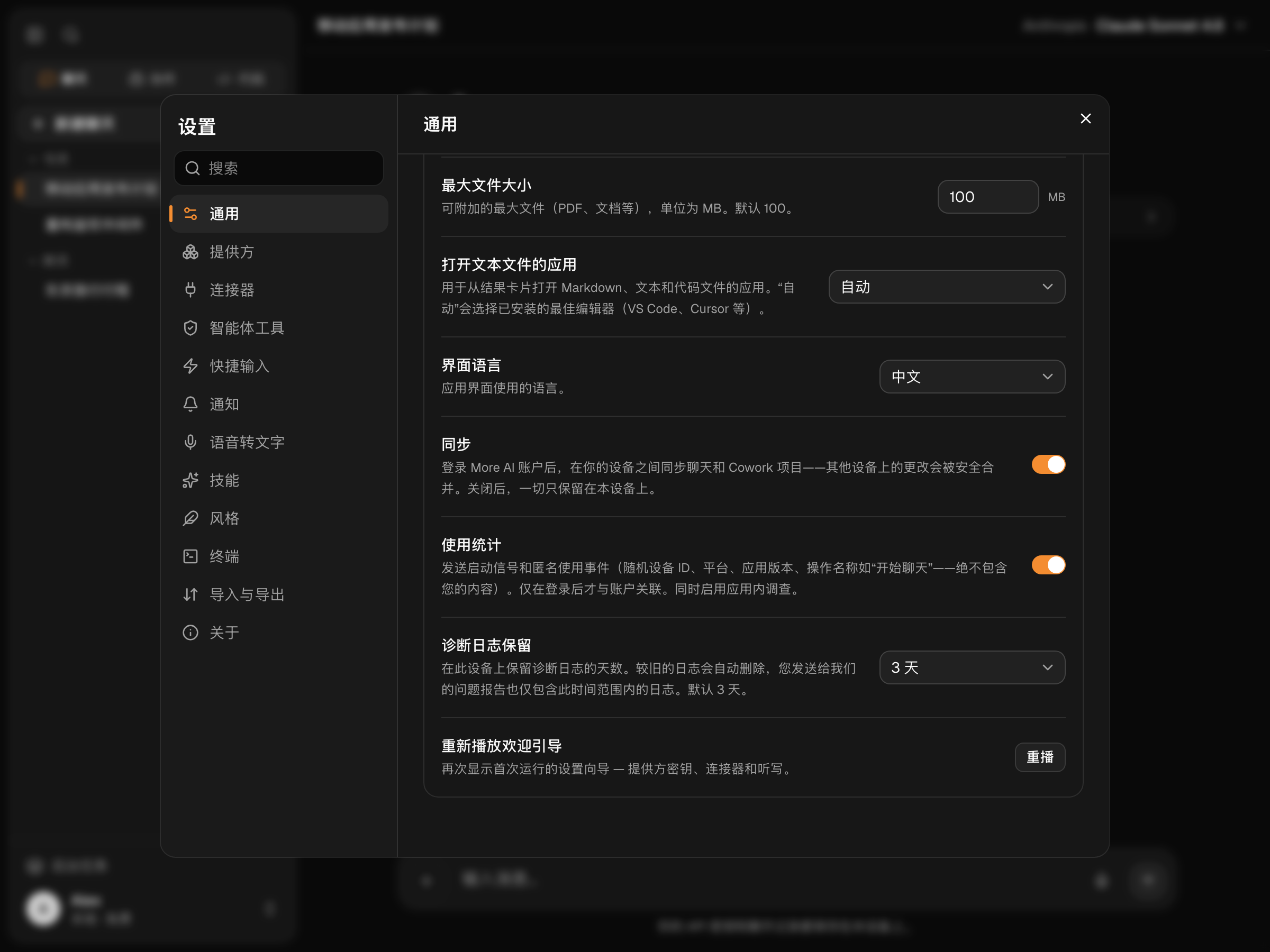Click the 最大文件大小 setting title
Viewport: 1270px width, 952px height.
click(x=486, y=185)
